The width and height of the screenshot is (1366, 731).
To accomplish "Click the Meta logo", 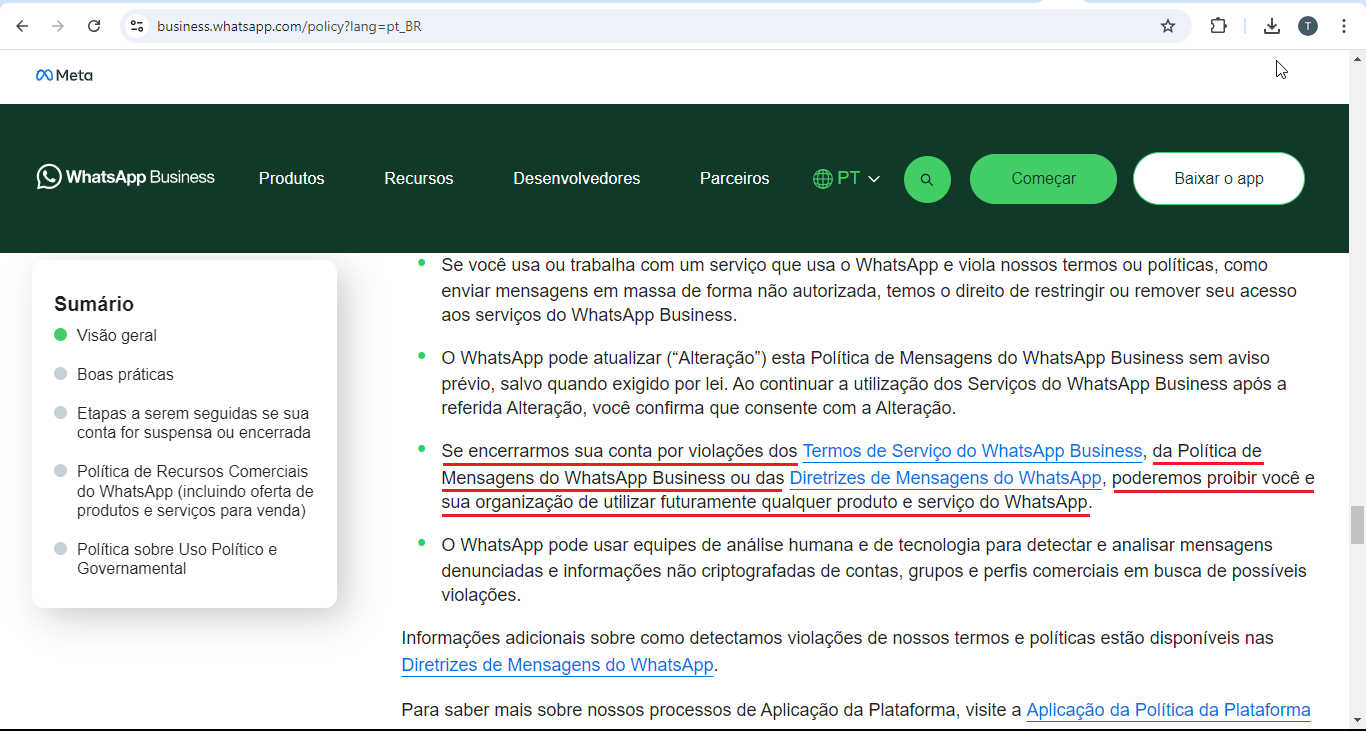I will pos(64,75).
